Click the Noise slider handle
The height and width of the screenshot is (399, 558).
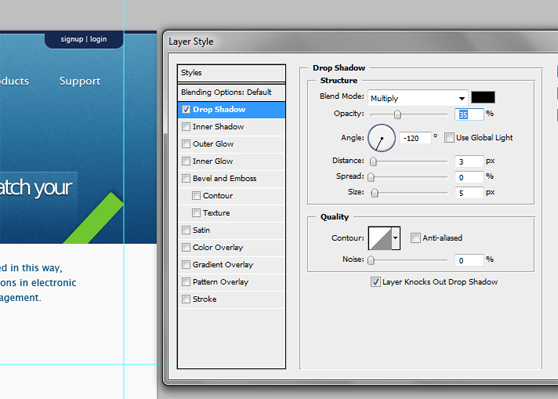[x=371, y=260]
